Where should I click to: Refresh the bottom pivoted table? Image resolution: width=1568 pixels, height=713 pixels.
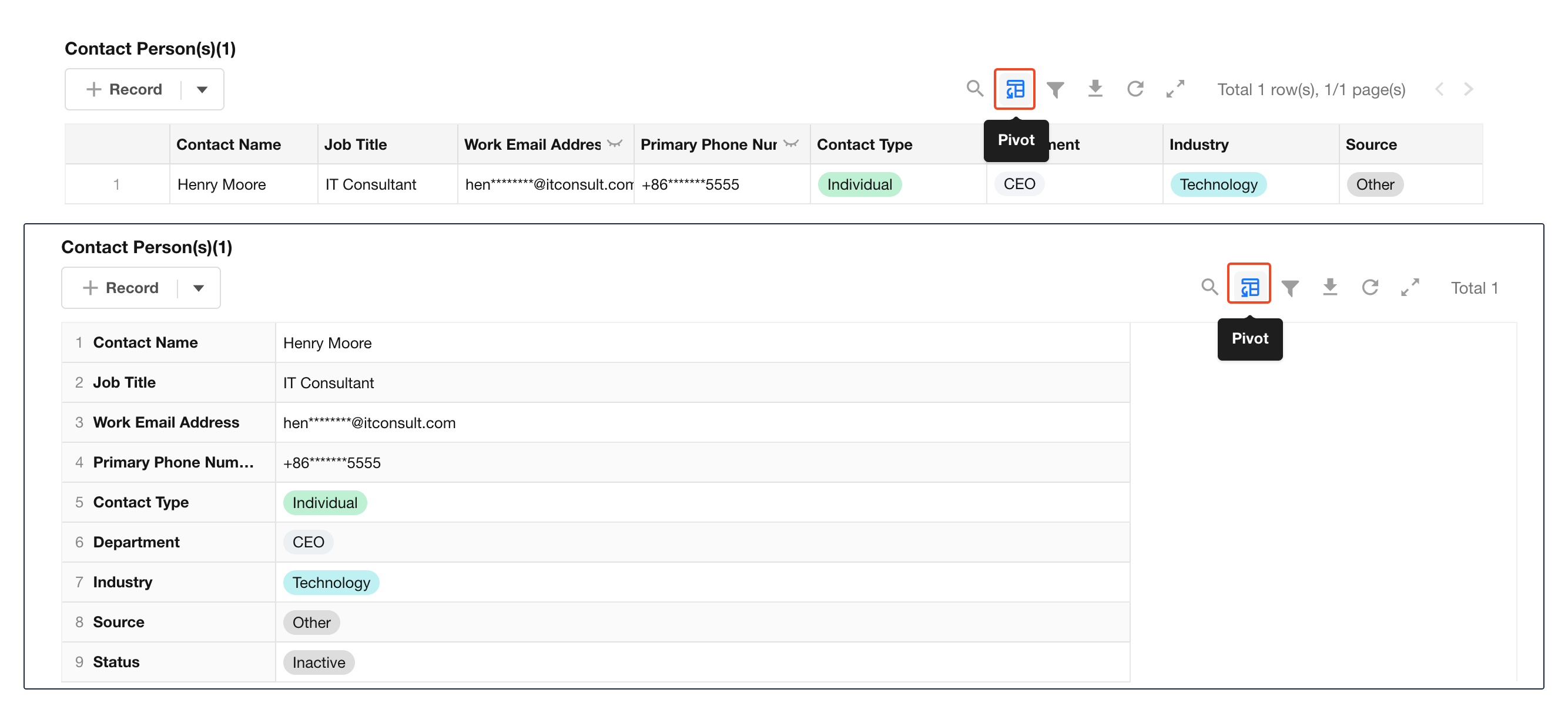(1369, 287)
